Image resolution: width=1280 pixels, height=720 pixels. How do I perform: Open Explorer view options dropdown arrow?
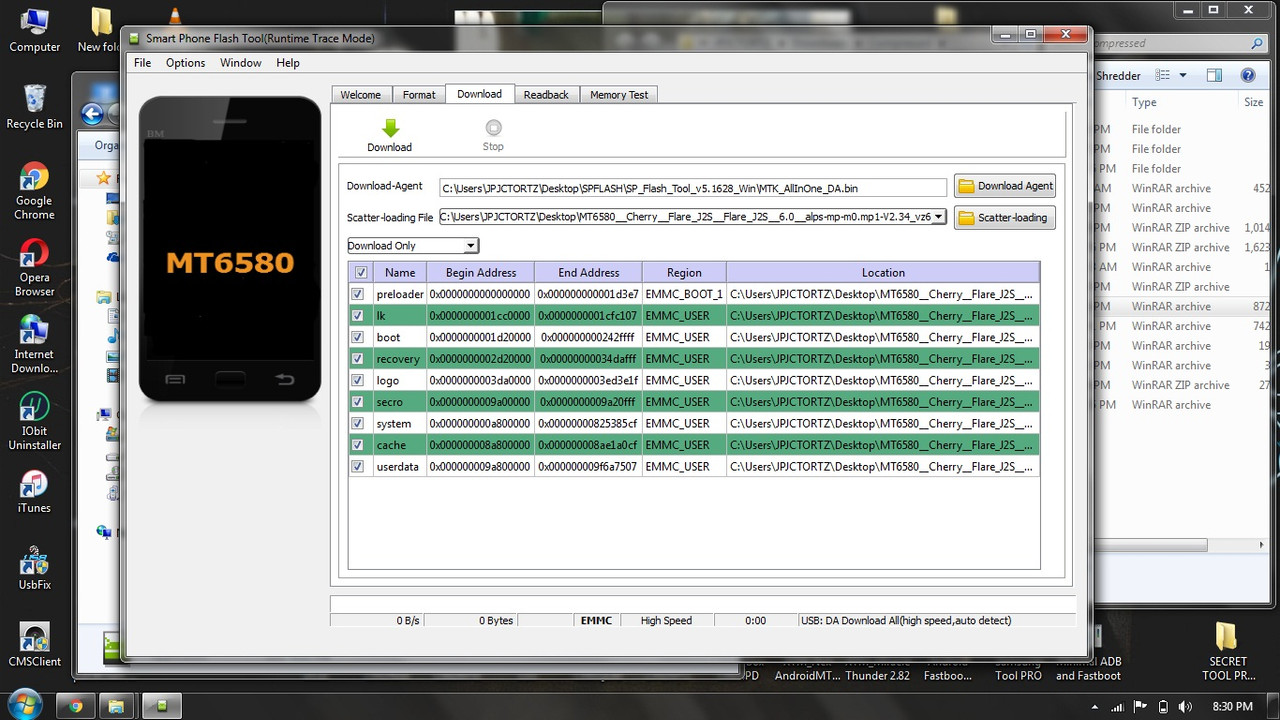pyautogui.click(x=1183, y=76)
